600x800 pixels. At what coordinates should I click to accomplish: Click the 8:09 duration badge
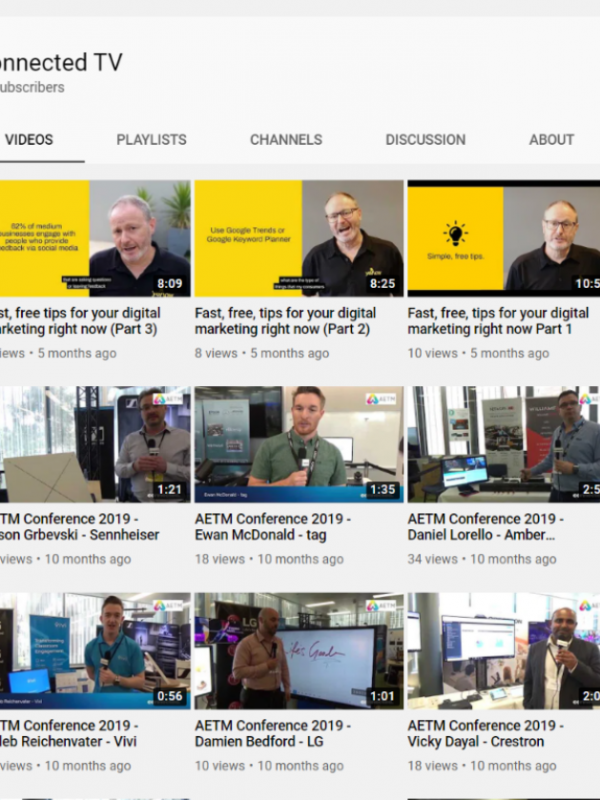click(169, 284)
